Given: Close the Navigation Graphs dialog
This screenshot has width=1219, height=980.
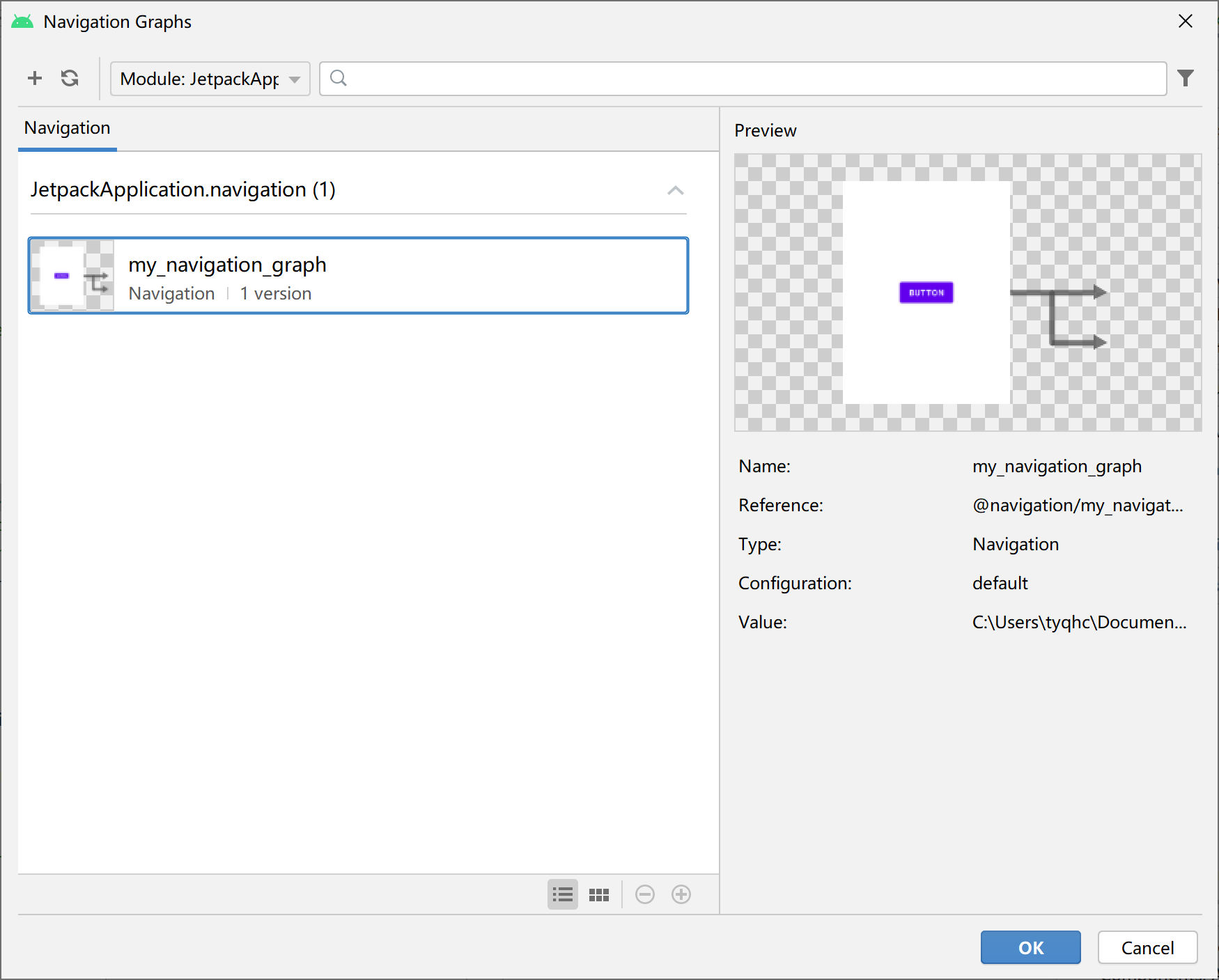Looking at the screenshot, I should point(1186,22).
